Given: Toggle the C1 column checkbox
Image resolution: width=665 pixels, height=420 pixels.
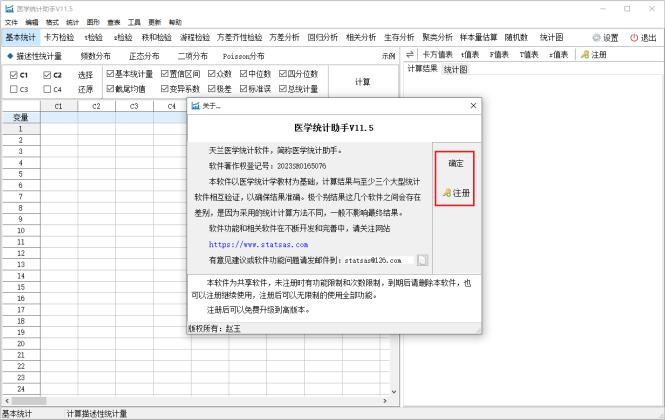Looking at the screenshot, I should coord(14,75).
